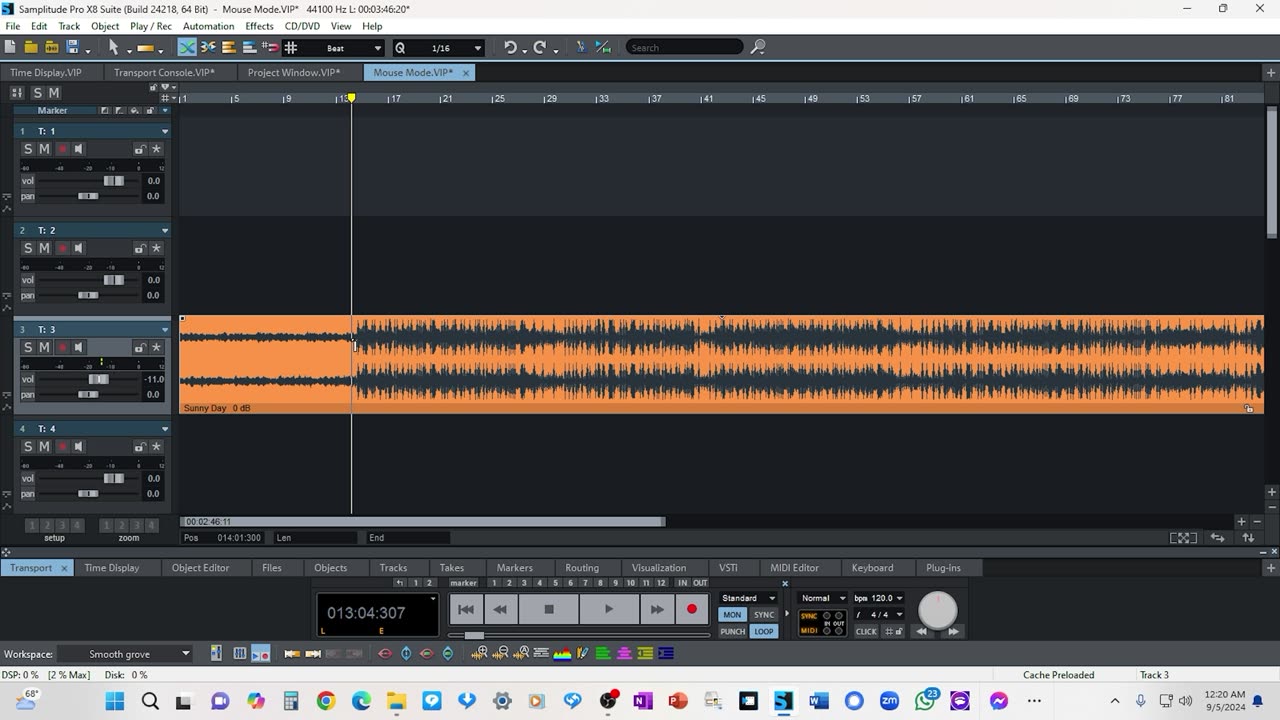Jump to start with skip-back button
The width and height of the screenshot is (1280, 720).
[465, 609]
